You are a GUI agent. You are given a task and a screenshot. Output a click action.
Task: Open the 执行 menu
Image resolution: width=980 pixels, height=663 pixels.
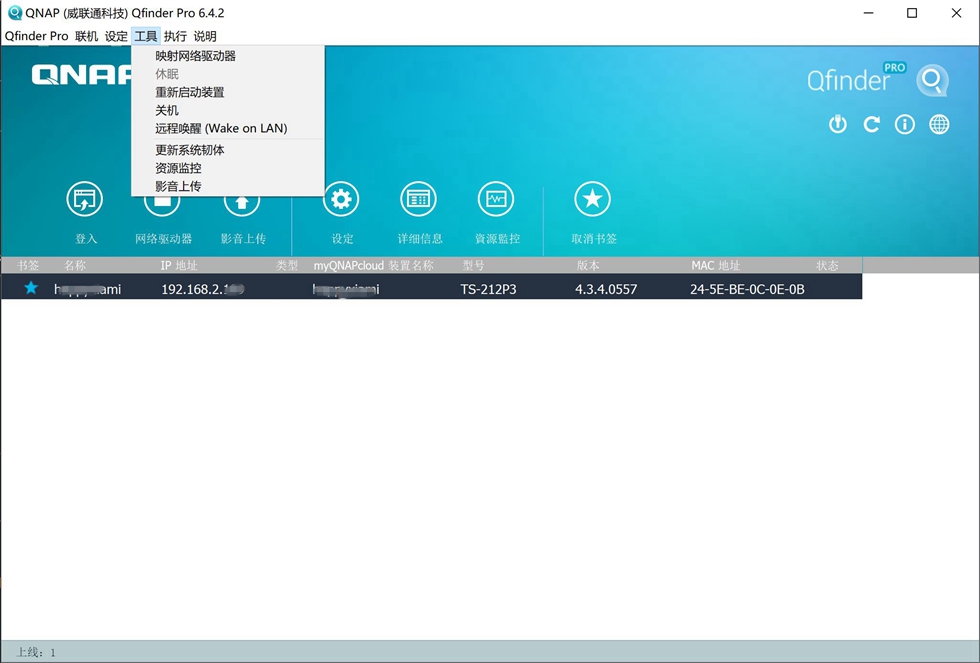tap(175, 36)
